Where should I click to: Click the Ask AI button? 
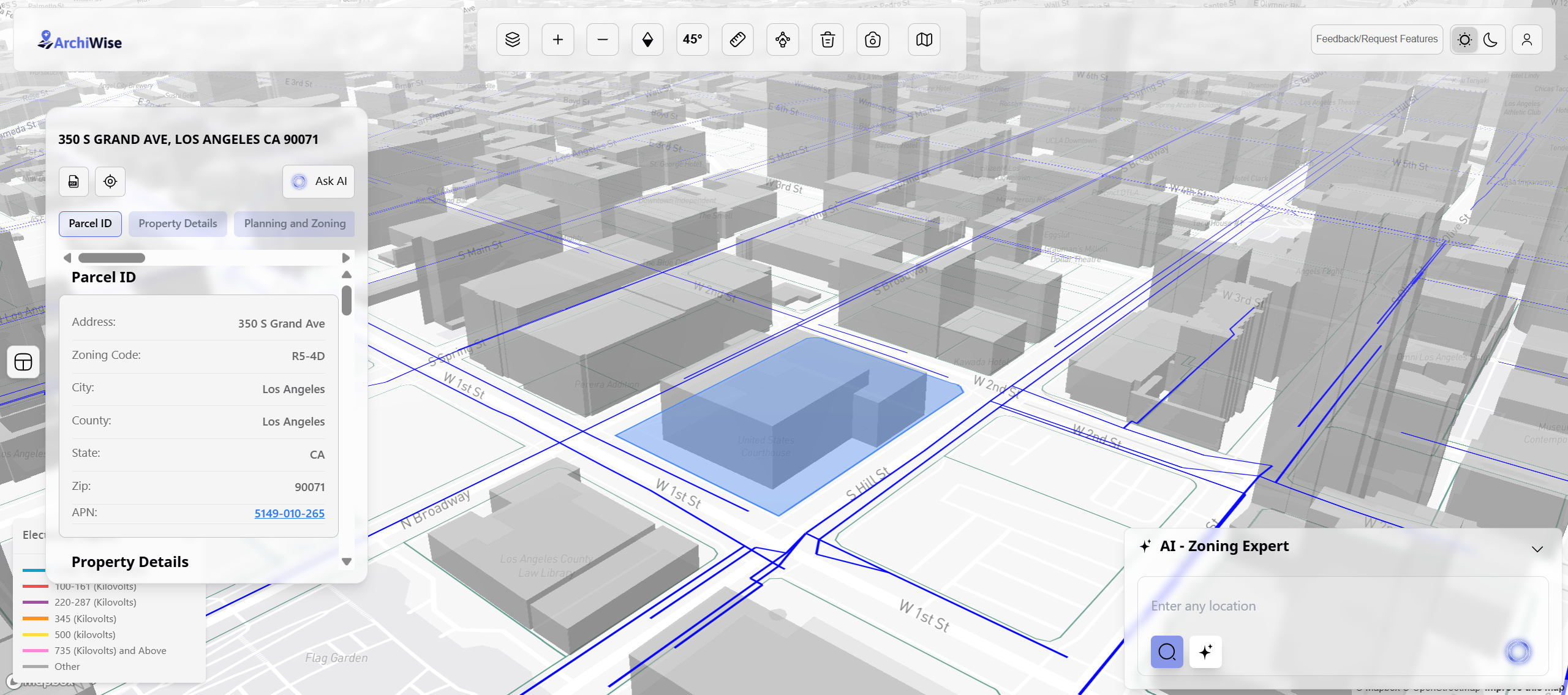(x=318, y=181)
